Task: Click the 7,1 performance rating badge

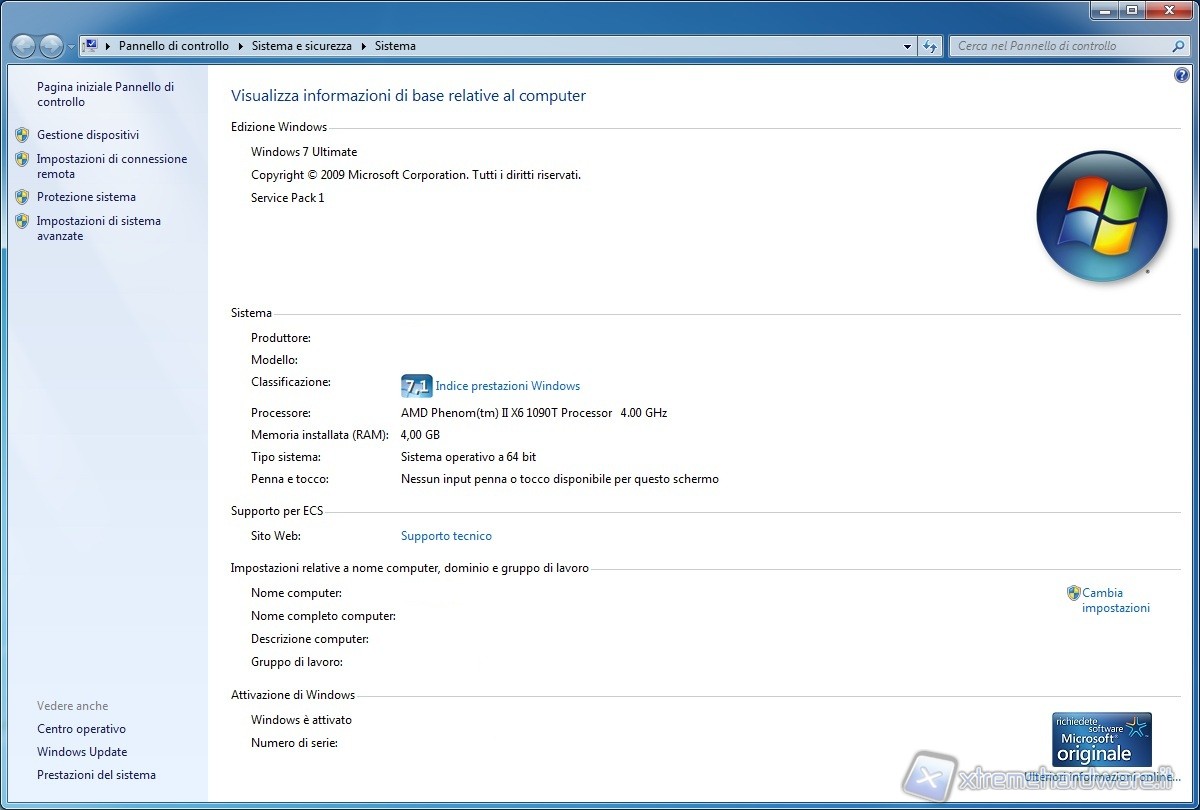Action: (x=416, y=386)
